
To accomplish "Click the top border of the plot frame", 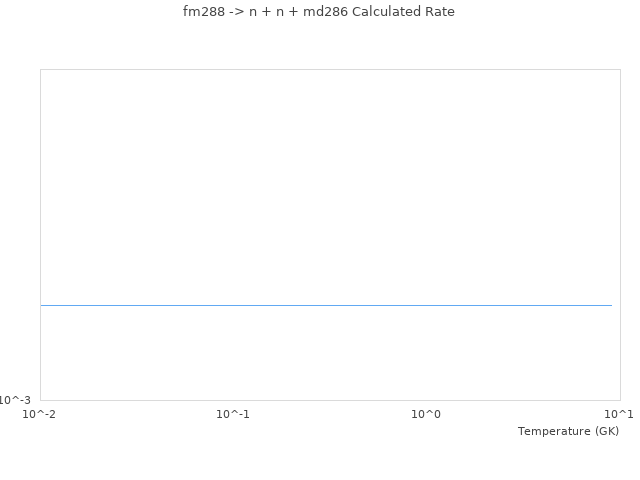I will tap(330, 70).
